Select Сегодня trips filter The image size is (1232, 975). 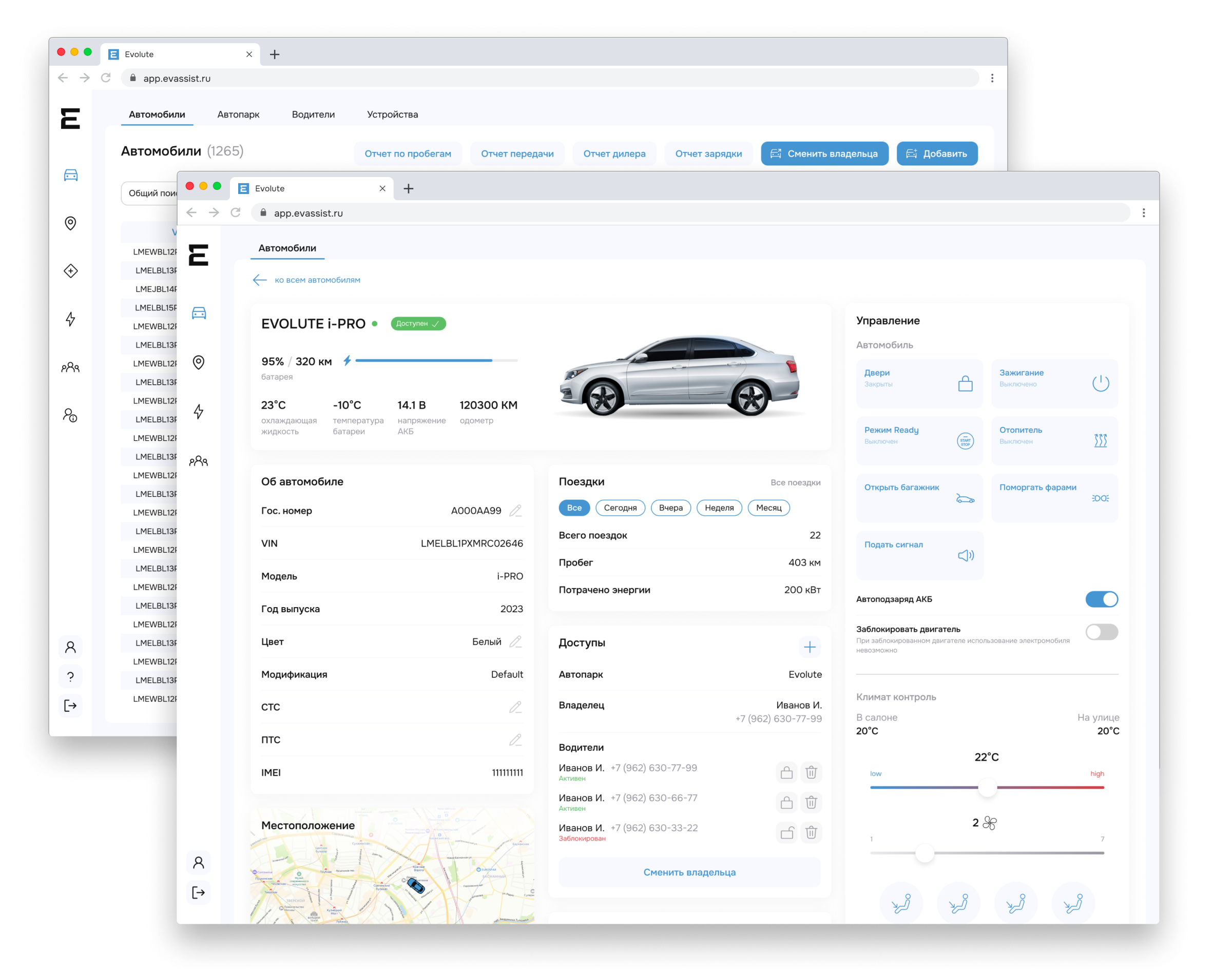621,508
